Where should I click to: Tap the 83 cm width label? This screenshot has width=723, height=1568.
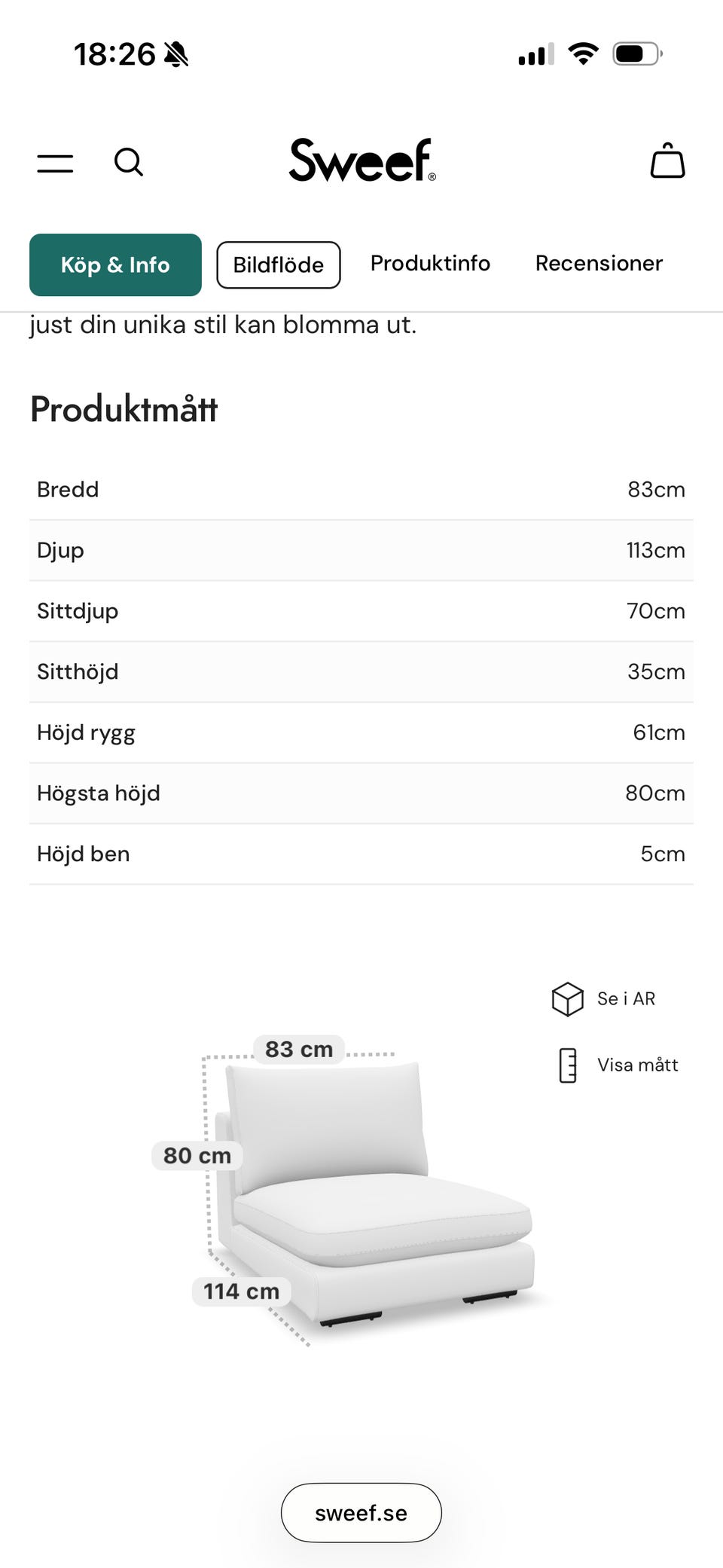(299, 1049)
